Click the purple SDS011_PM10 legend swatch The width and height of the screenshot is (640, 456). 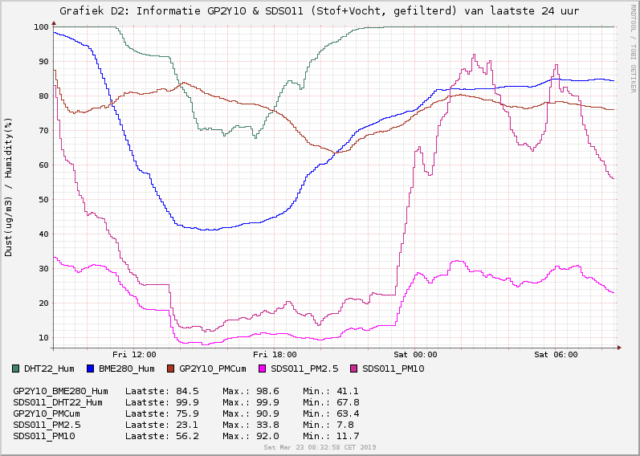point(355,368)
